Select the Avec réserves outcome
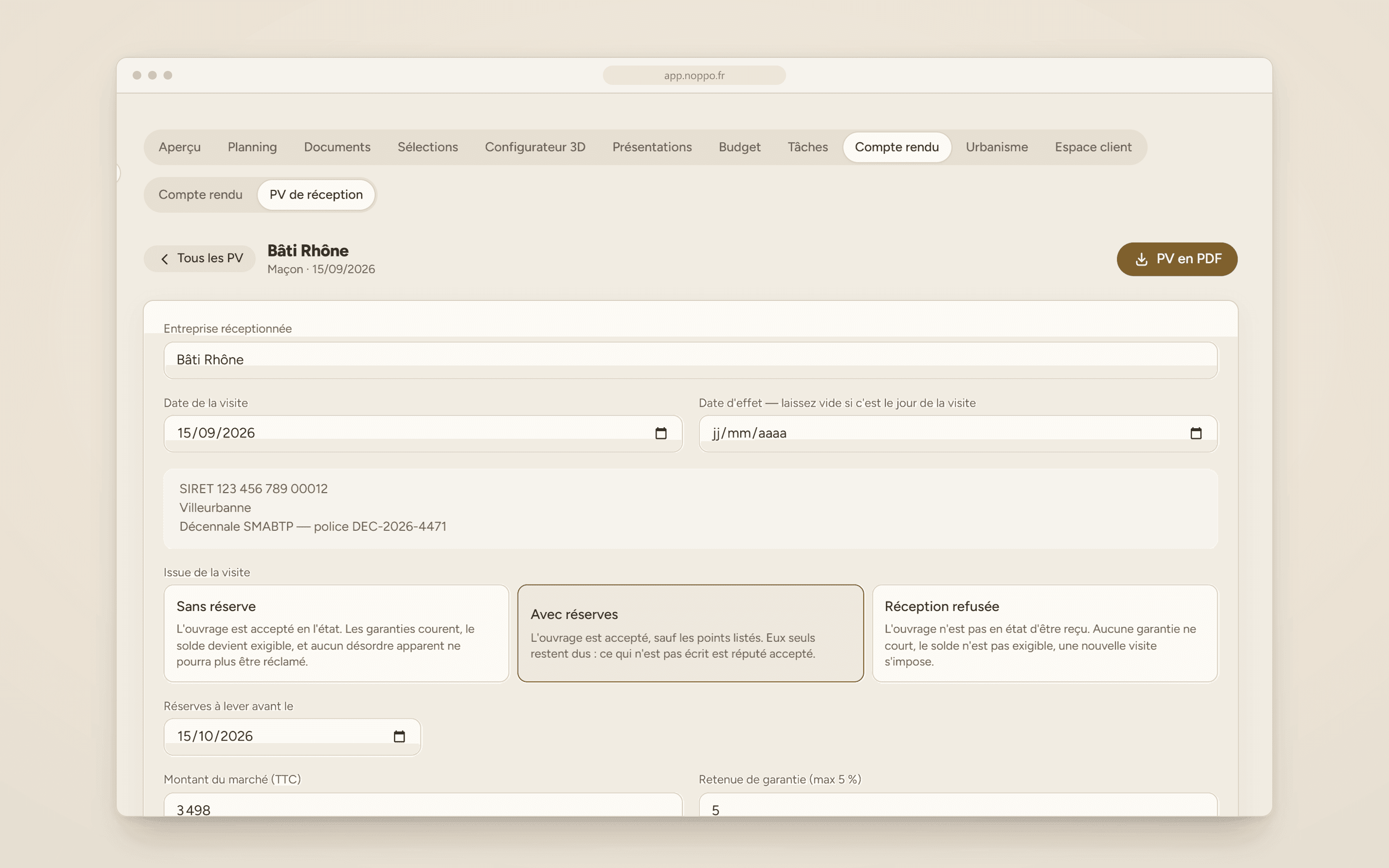The width and height of the screenshot is (1389, 868). [691, 633]
